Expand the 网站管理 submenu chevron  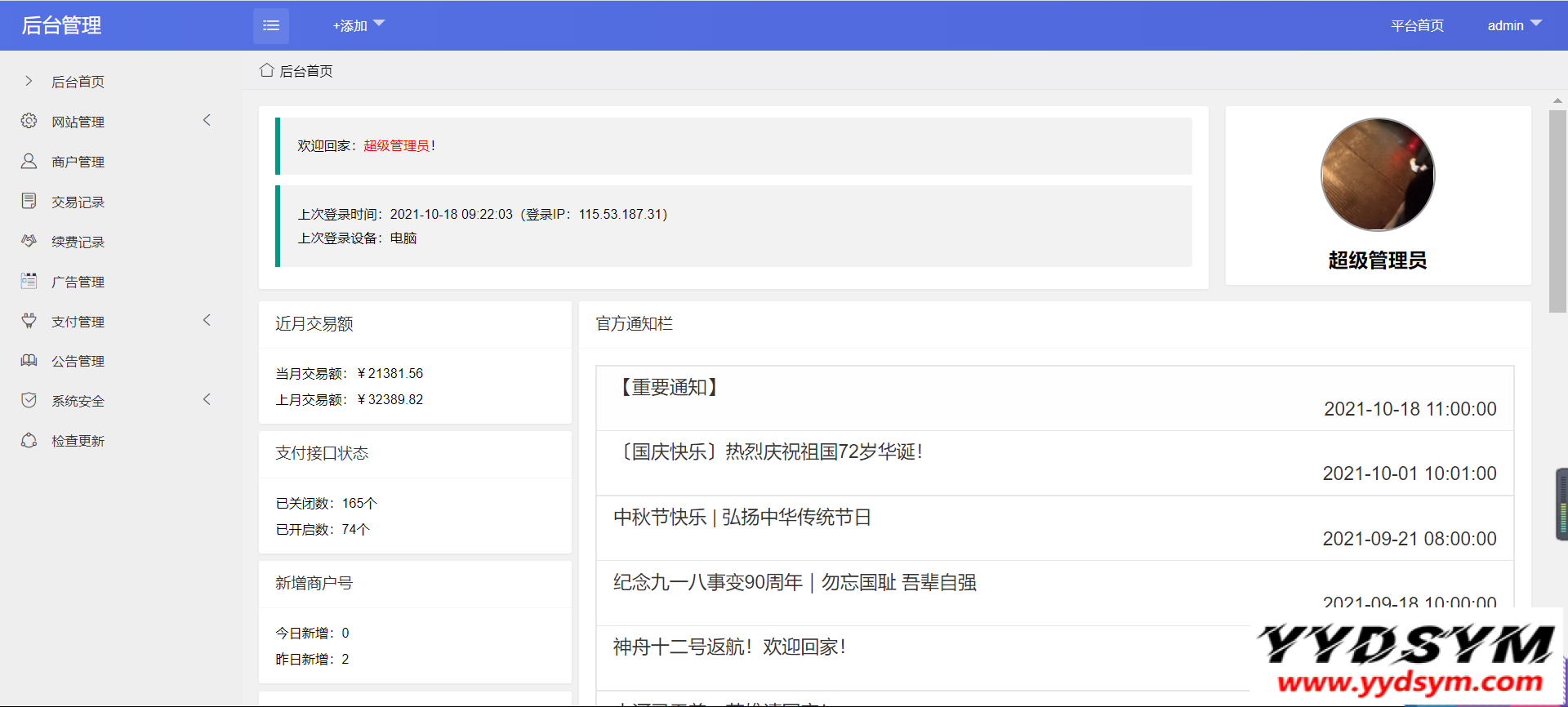click(x=207, y=120)
